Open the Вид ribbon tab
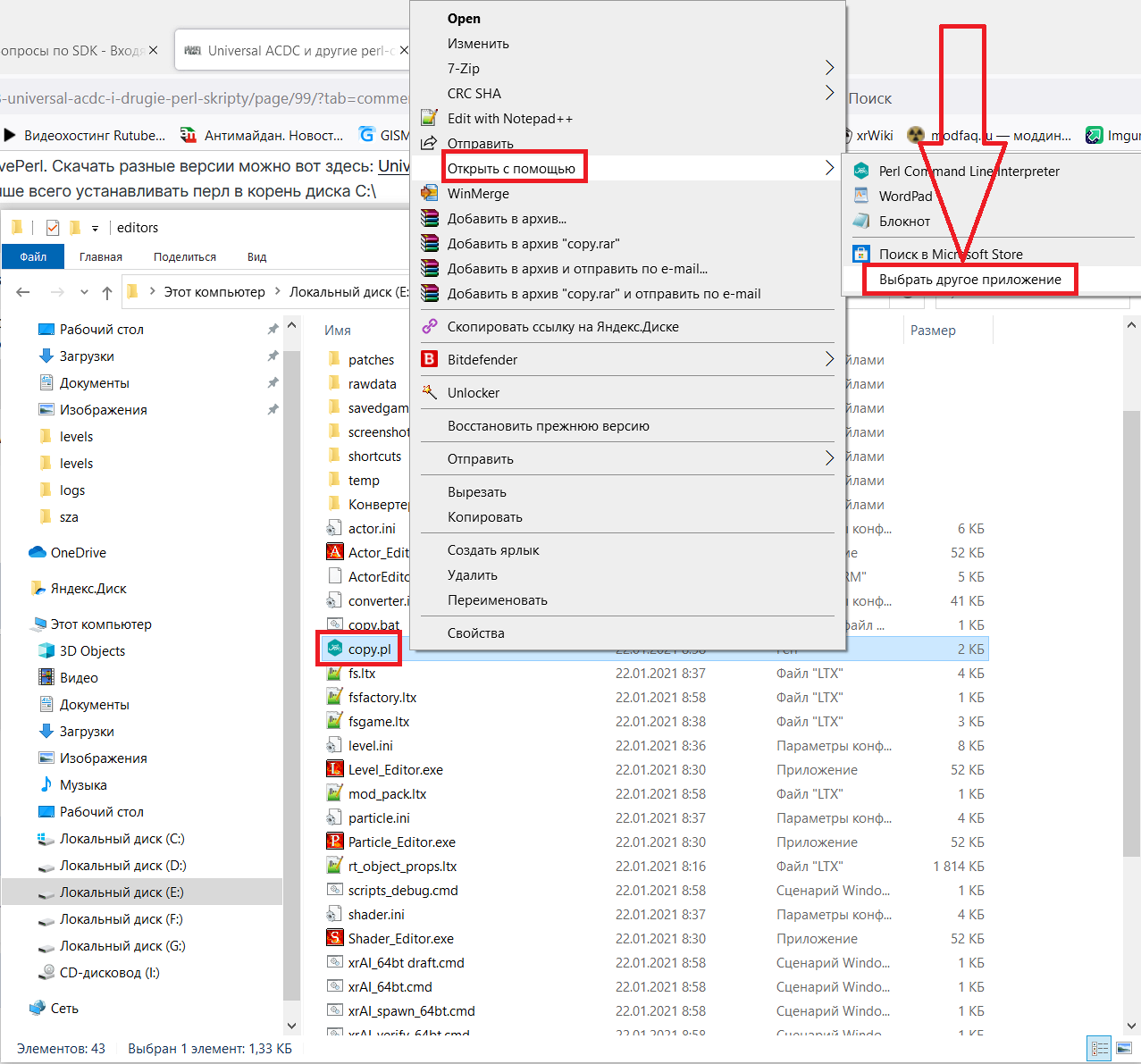 click(257, 256)
